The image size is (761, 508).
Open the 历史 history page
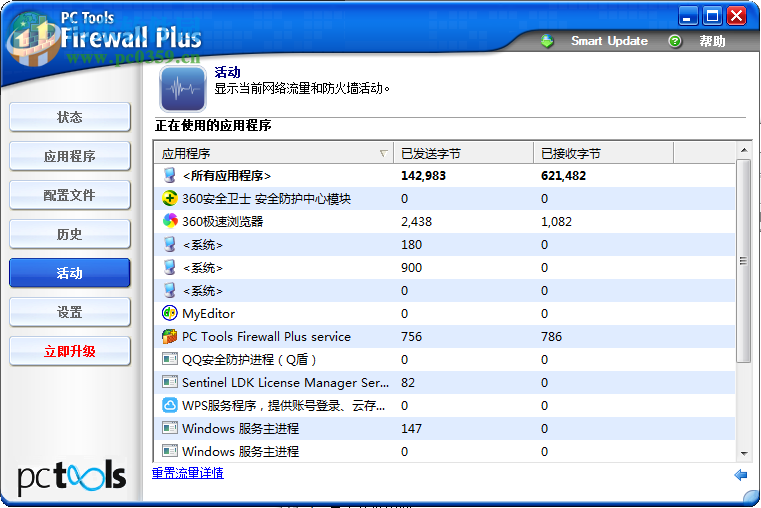(x=70, y=234)
